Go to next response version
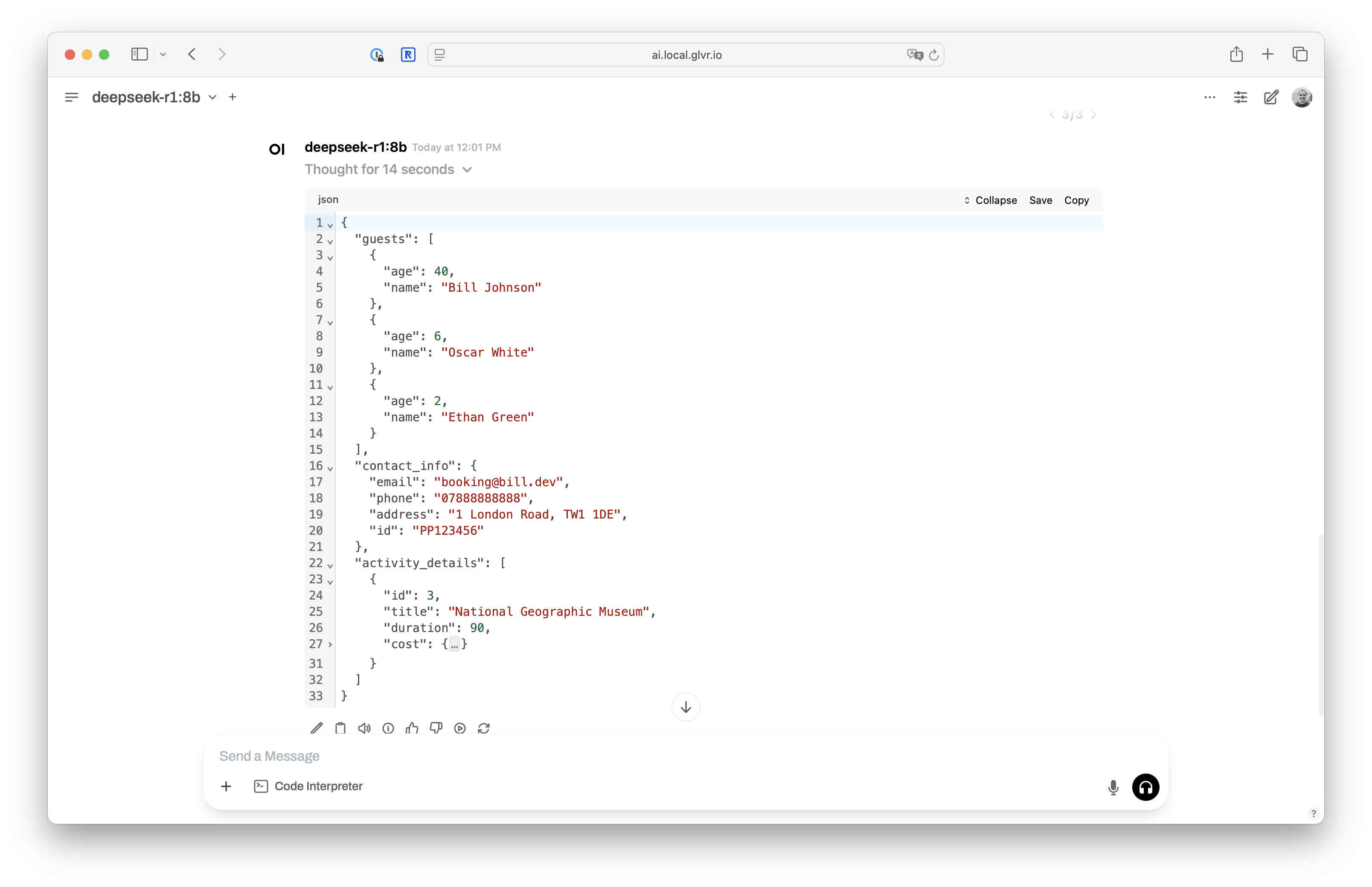The image size is (1372, 887). [1094, 115]
